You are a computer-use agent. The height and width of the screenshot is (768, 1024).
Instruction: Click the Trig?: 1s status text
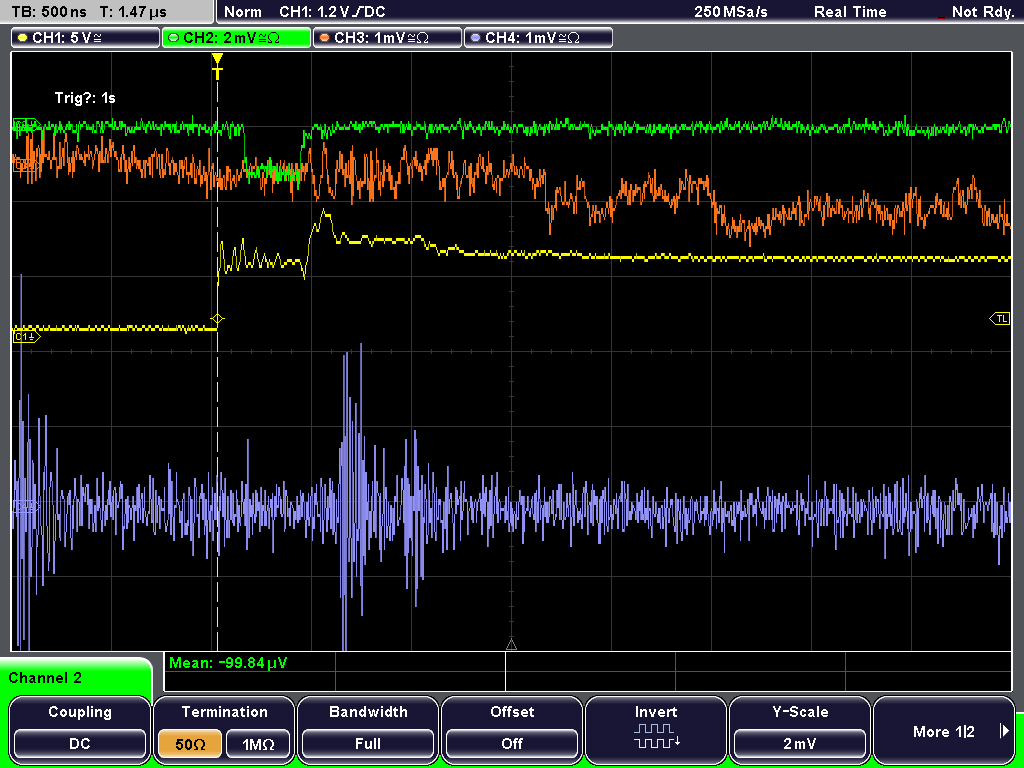click(85, 98)
